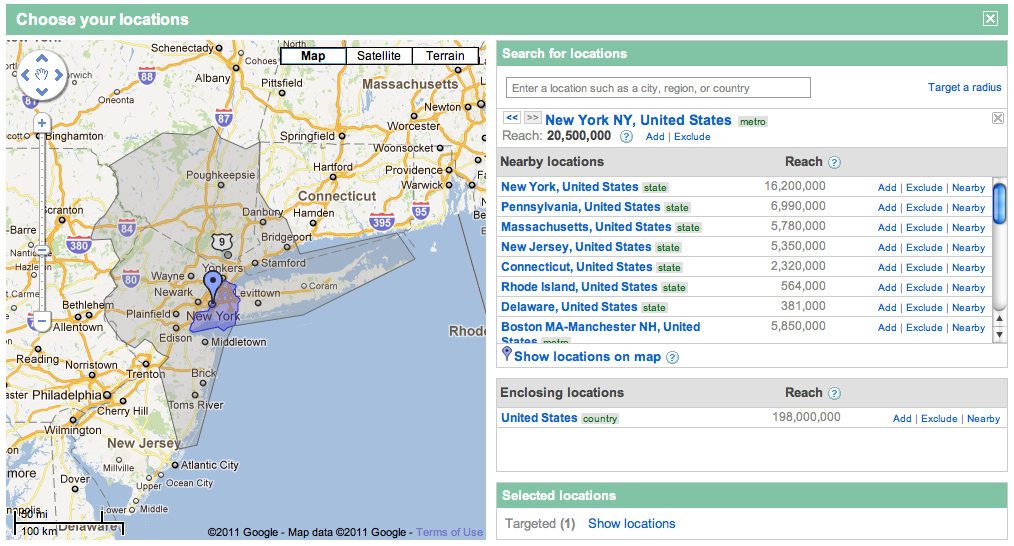Go to previous location with << button
Image resolution: width=1014 pixels, height=546 pixels.
[x=512, y=118]
